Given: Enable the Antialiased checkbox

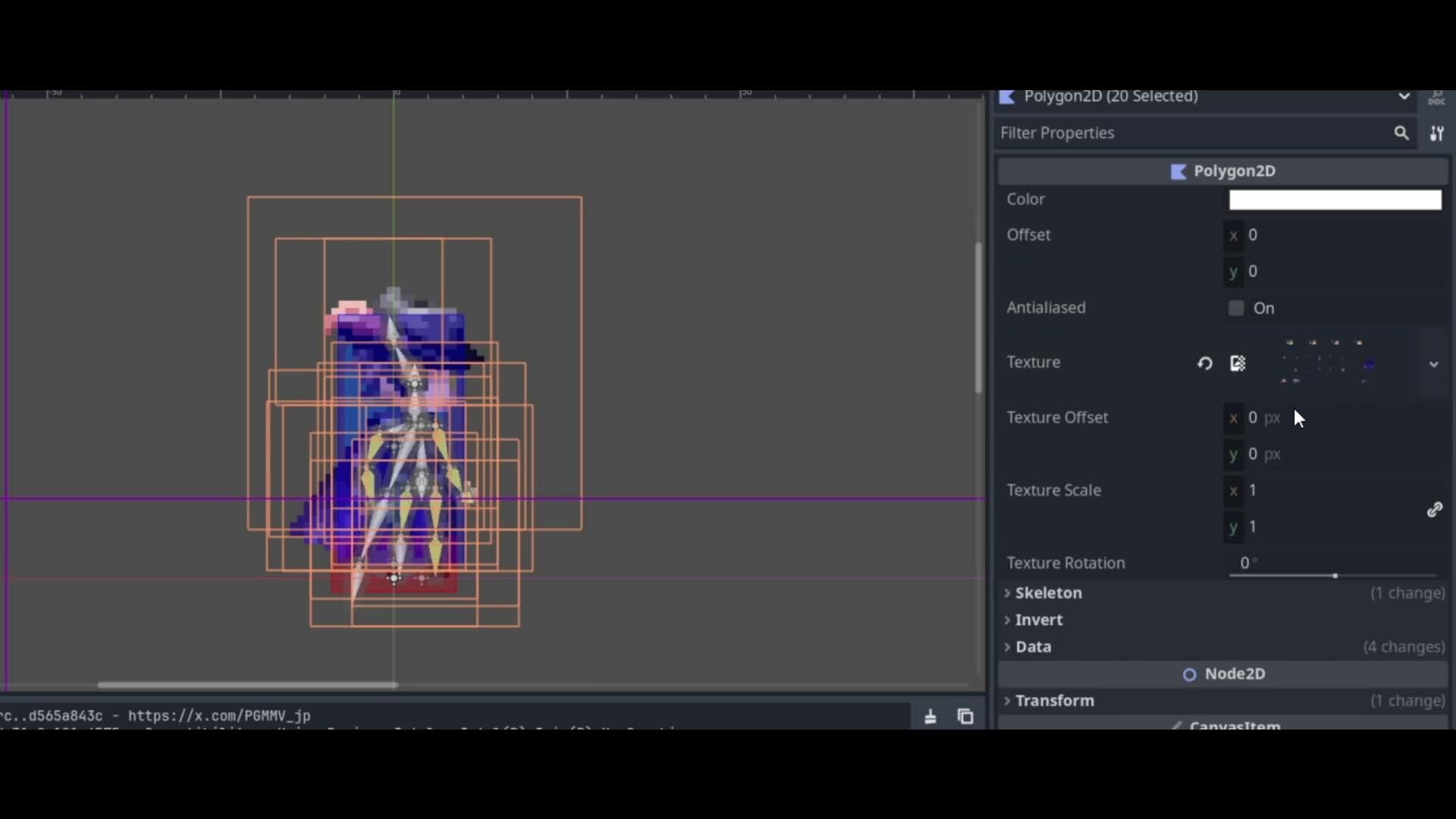Looking at the screenshot, I should pos(1236,308).
